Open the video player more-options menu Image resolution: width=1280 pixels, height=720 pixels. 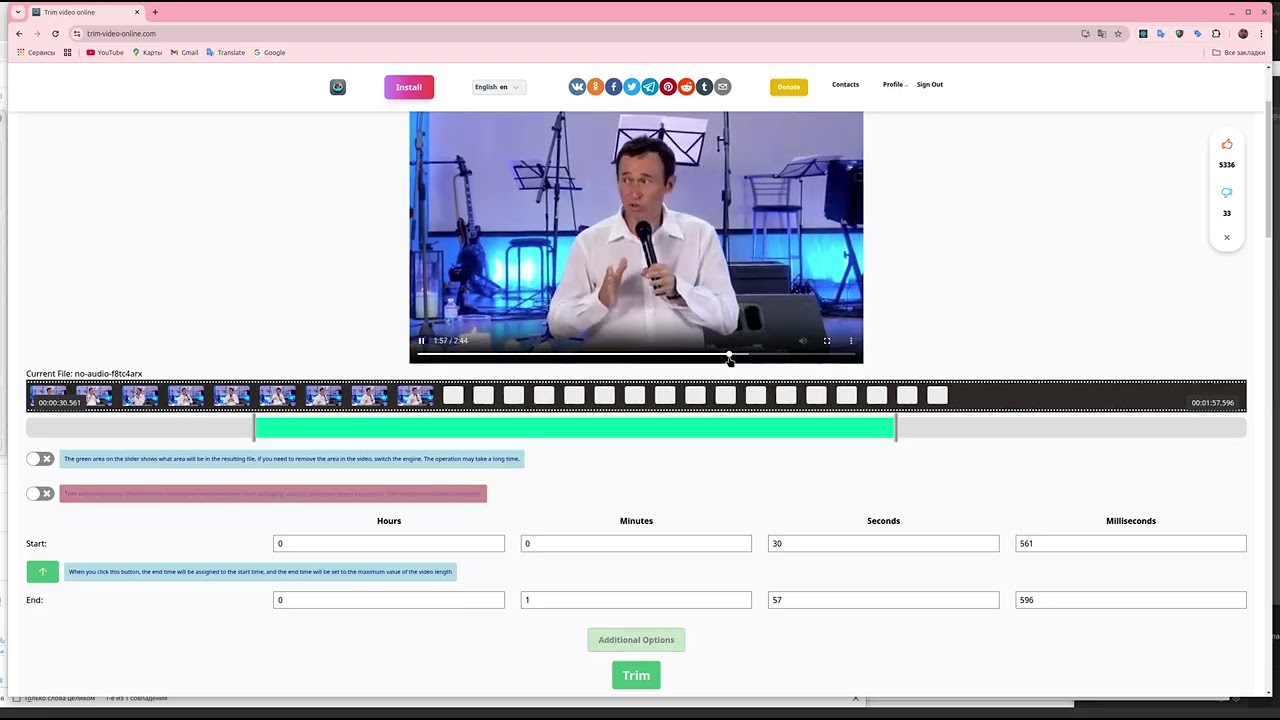click(851, 341)
